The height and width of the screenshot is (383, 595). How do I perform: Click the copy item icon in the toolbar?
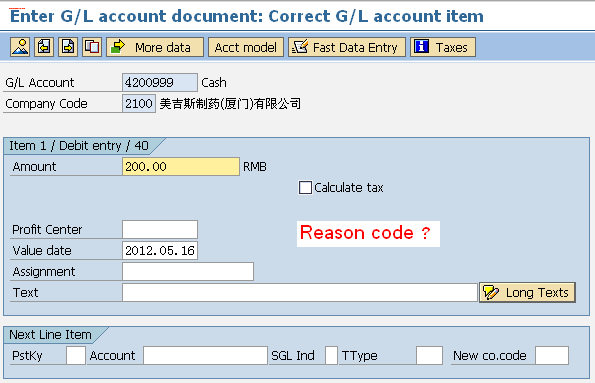coord(92,47)
